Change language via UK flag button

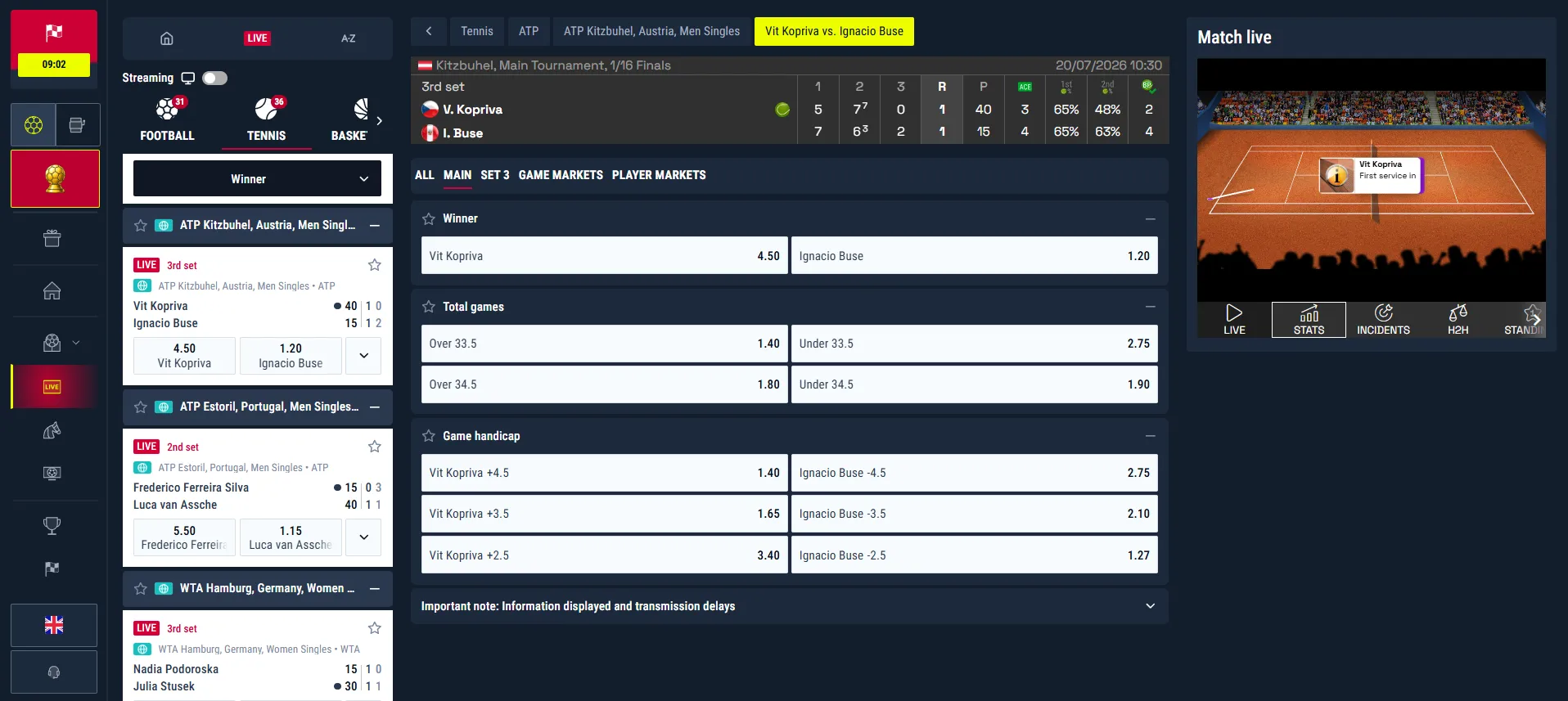[54, 626]
